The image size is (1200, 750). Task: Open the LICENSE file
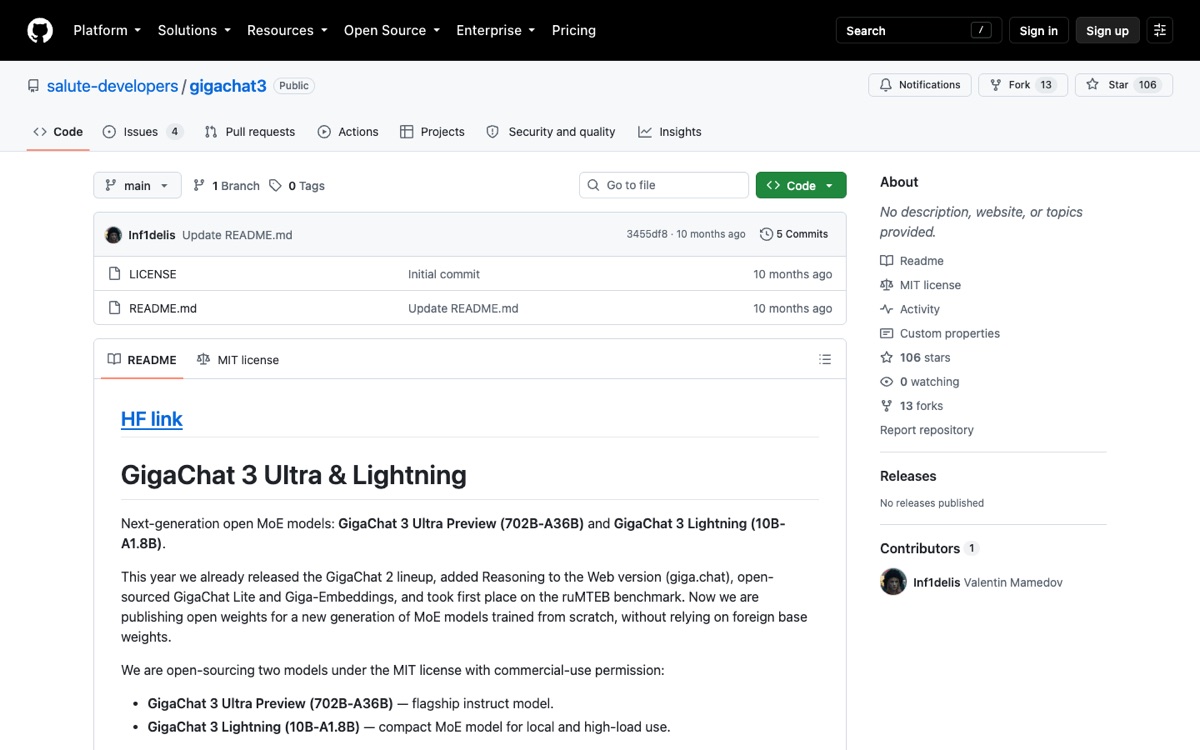tap(153, 274)
